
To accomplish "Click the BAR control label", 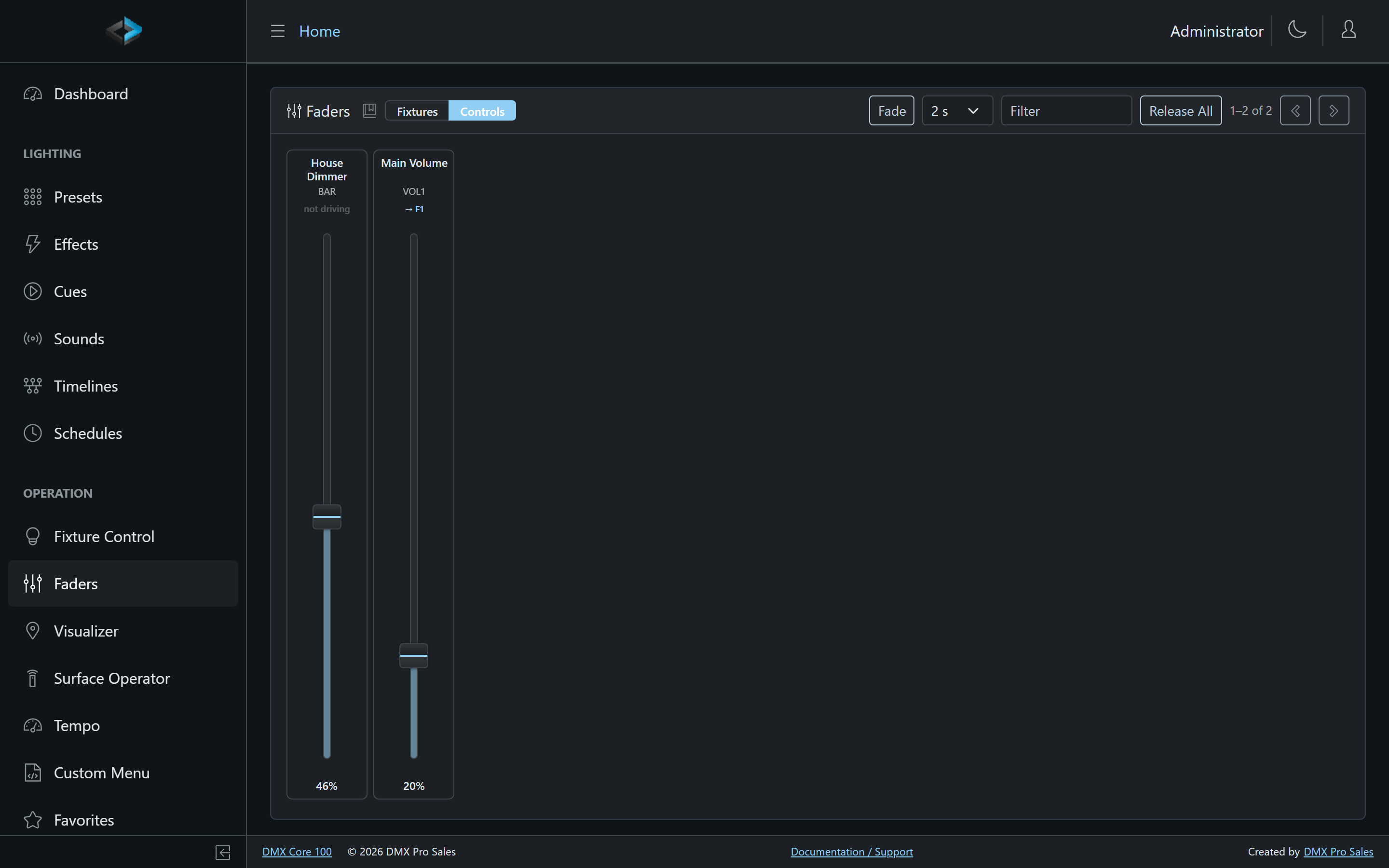I will [x=327, y=191].
